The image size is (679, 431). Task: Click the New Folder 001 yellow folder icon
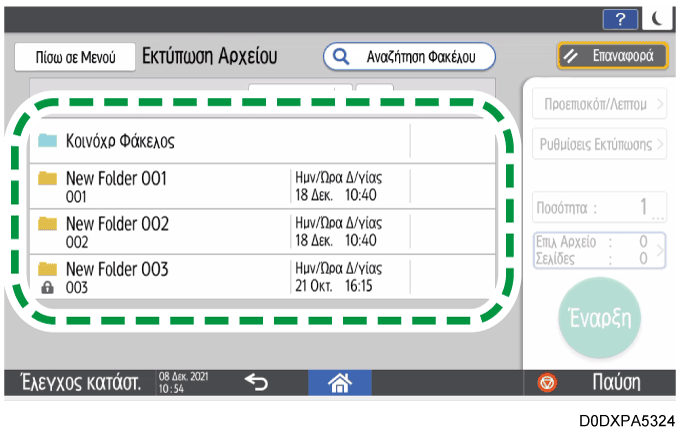point(47,179)
